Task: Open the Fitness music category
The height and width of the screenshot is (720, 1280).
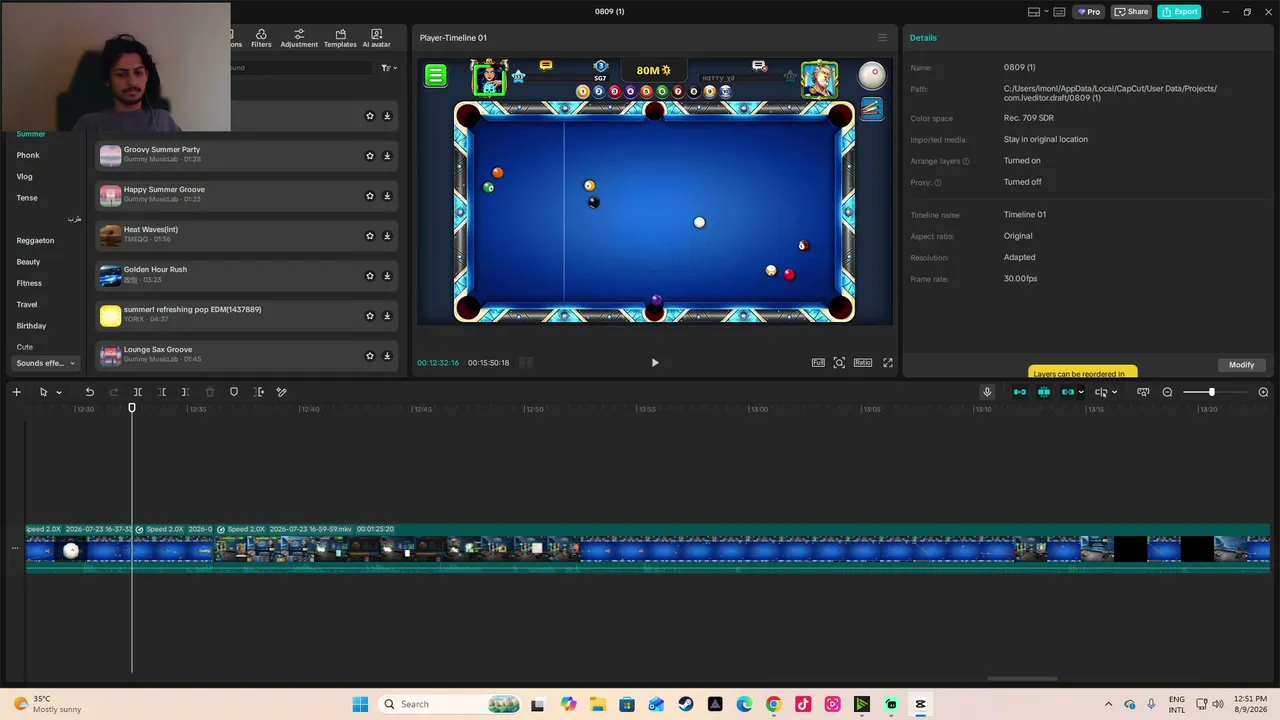Action: (x=29, y=283)
